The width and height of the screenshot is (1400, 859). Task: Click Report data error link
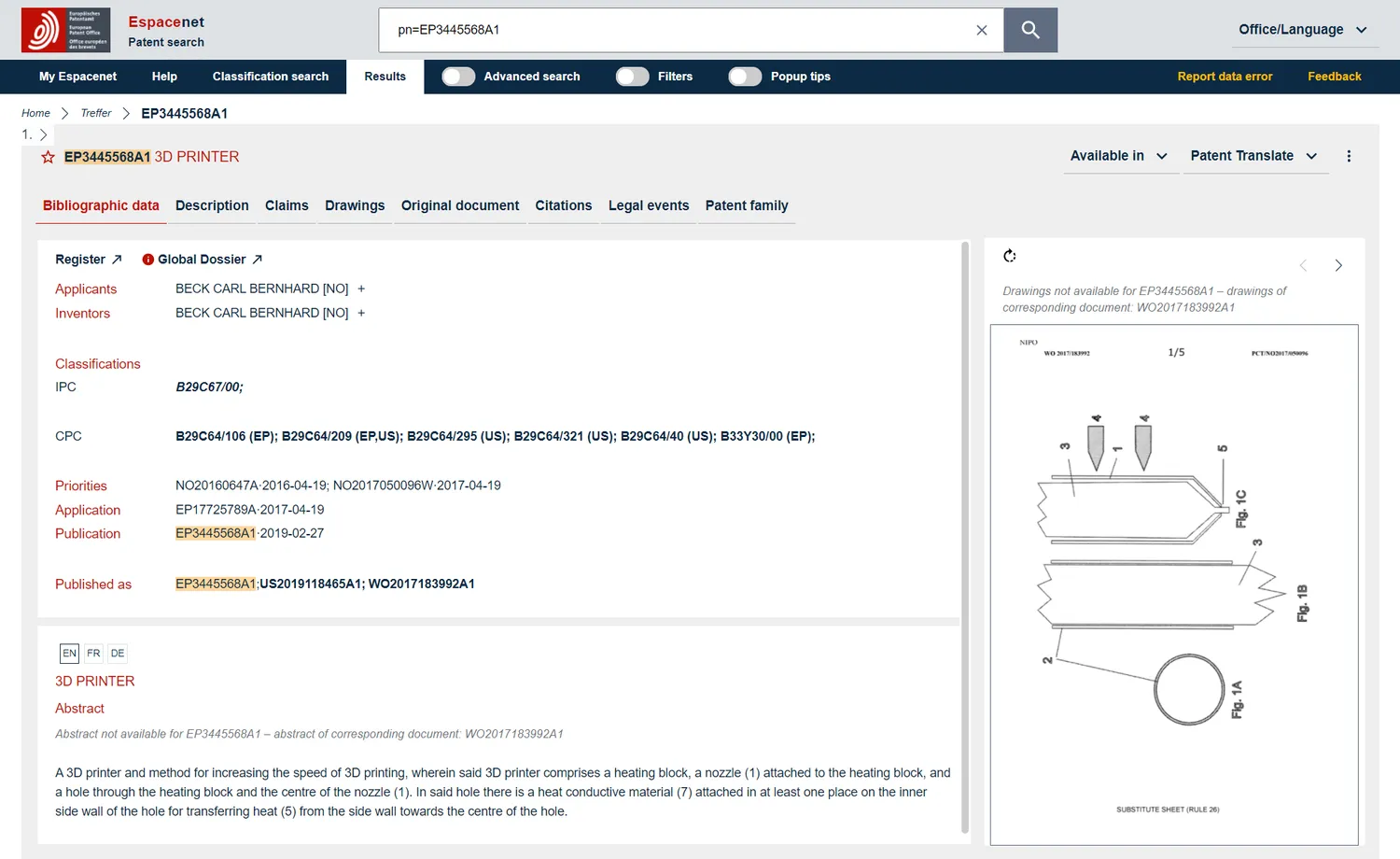click(1225, 77)
